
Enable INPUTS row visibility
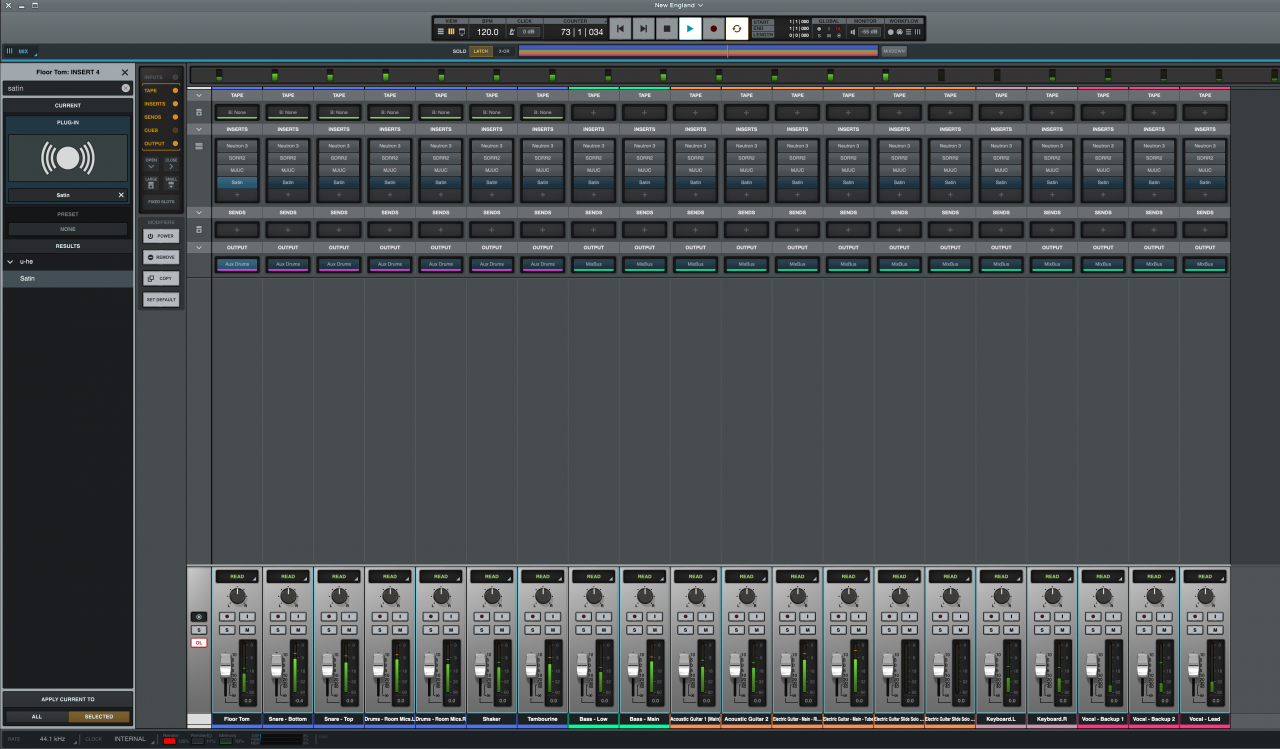click(x=161, y=77)
